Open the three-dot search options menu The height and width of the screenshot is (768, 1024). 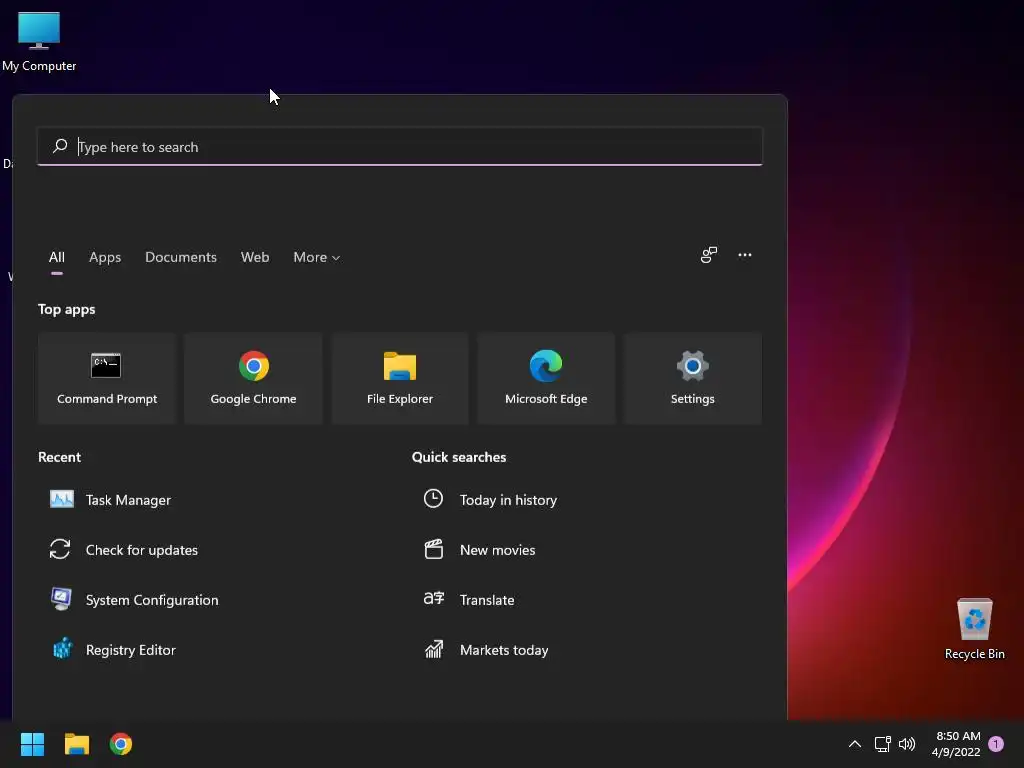[744, 255]
